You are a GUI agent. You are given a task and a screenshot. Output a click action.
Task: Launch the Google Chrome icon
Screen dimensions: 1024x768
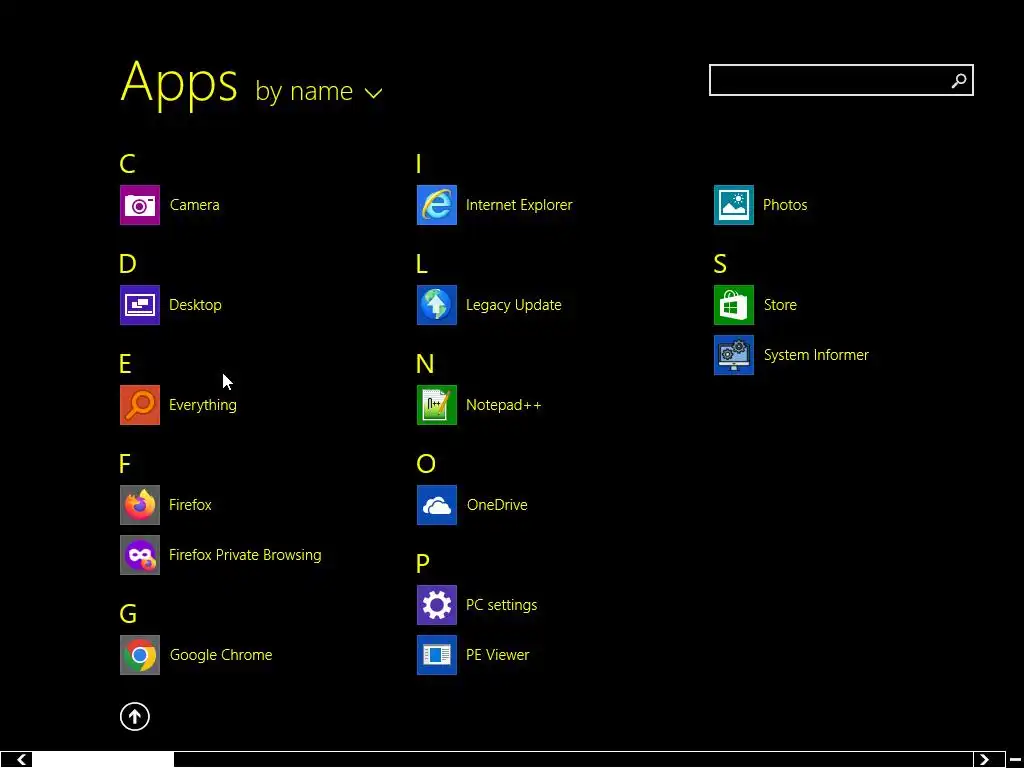click(140, 655)
